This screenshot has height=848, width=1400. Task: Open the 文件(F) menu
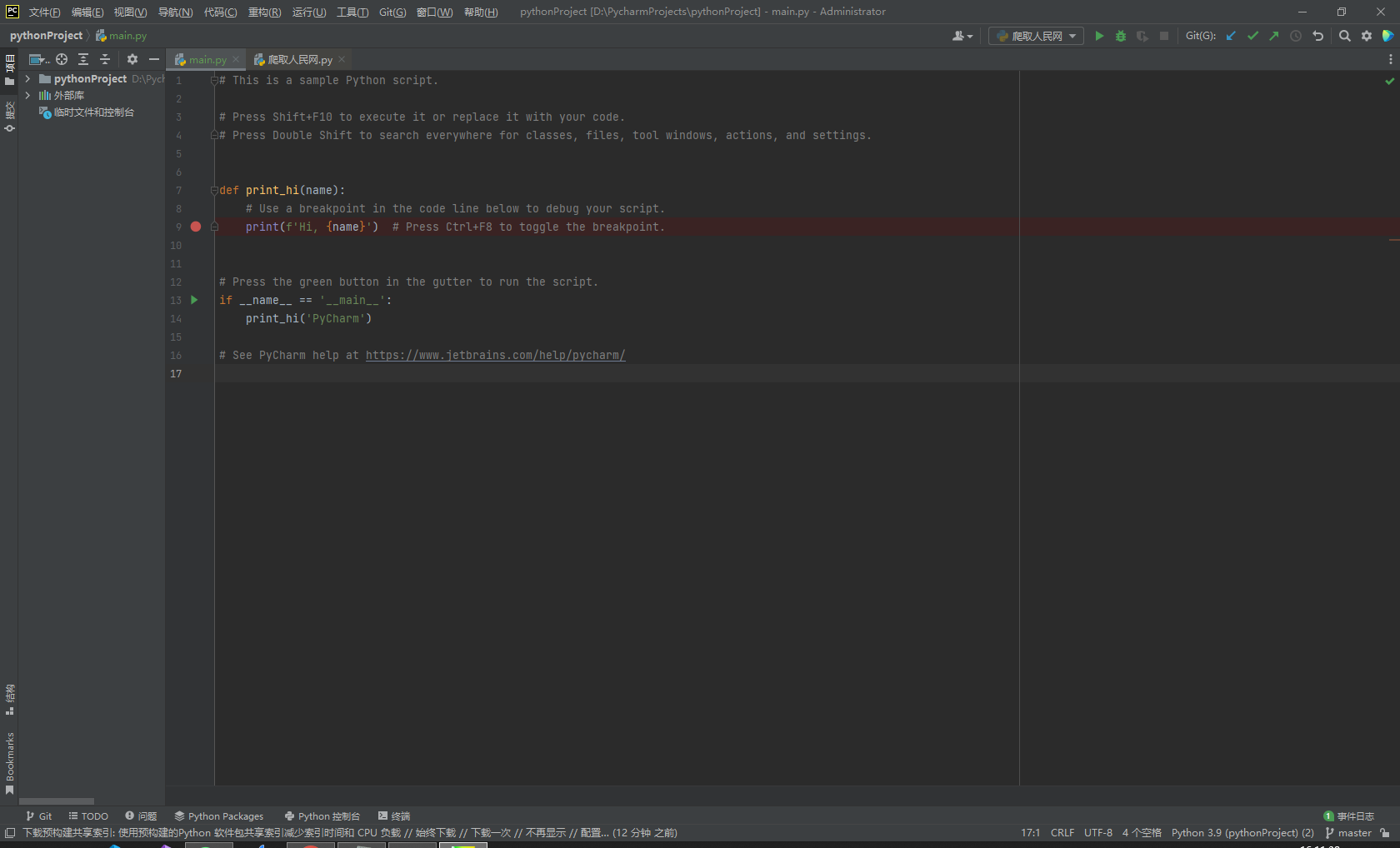pyautogui.click(x=45, y=12)
